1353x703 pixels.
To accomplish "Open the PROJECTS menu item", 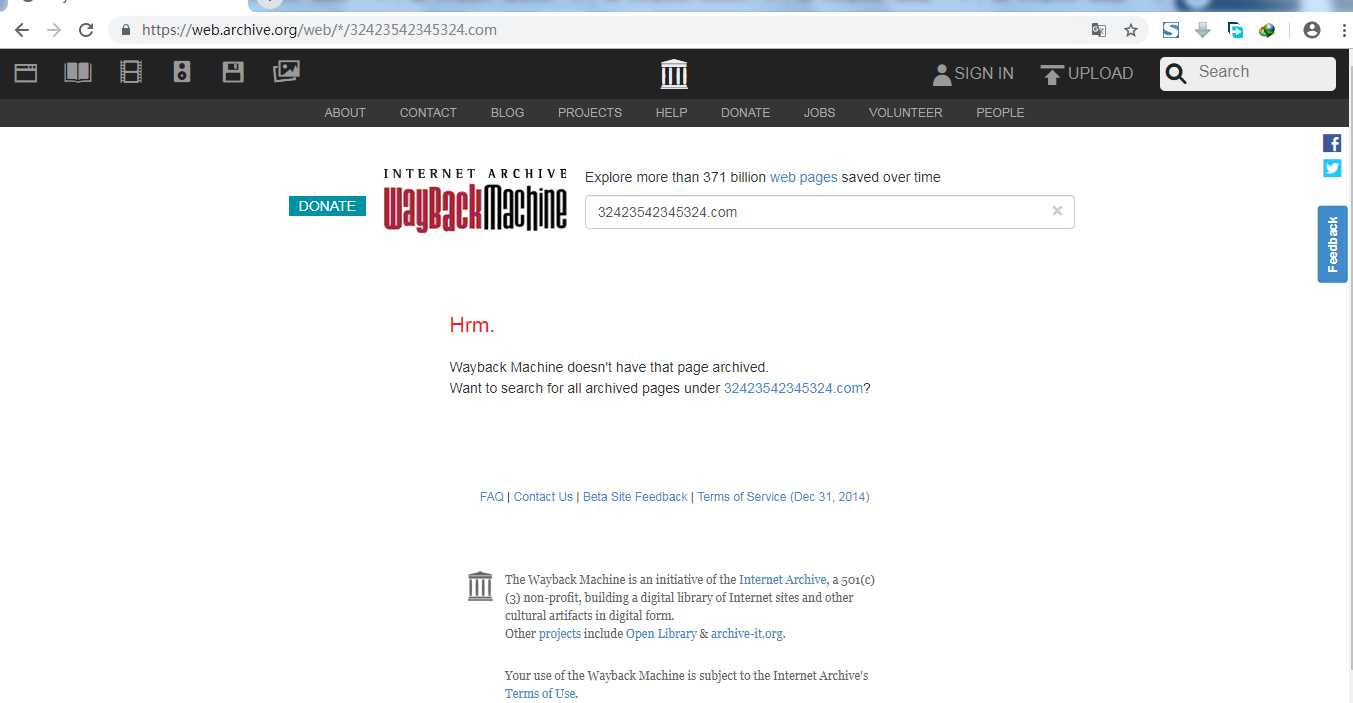I will [590, 113].
